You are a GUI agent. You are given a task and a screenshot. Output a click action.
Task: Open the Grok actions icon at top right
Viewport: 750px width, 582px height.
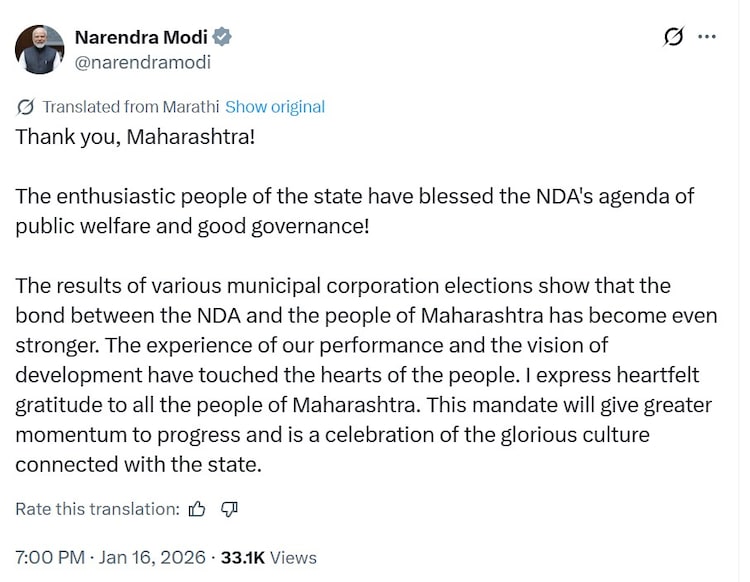(674, 37)
